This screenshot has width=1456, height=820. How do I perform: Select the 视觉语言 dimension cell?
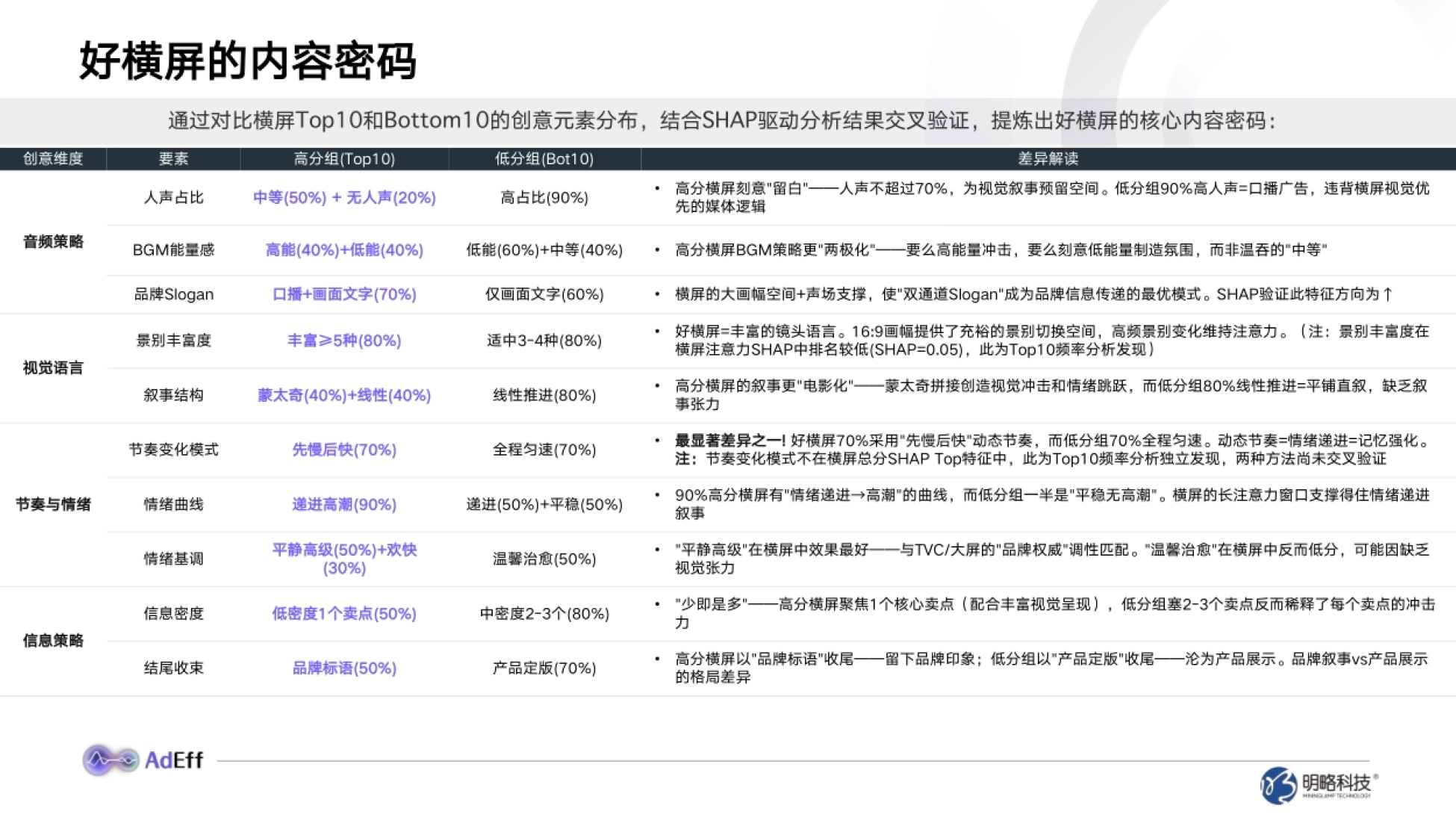[53, 367]
